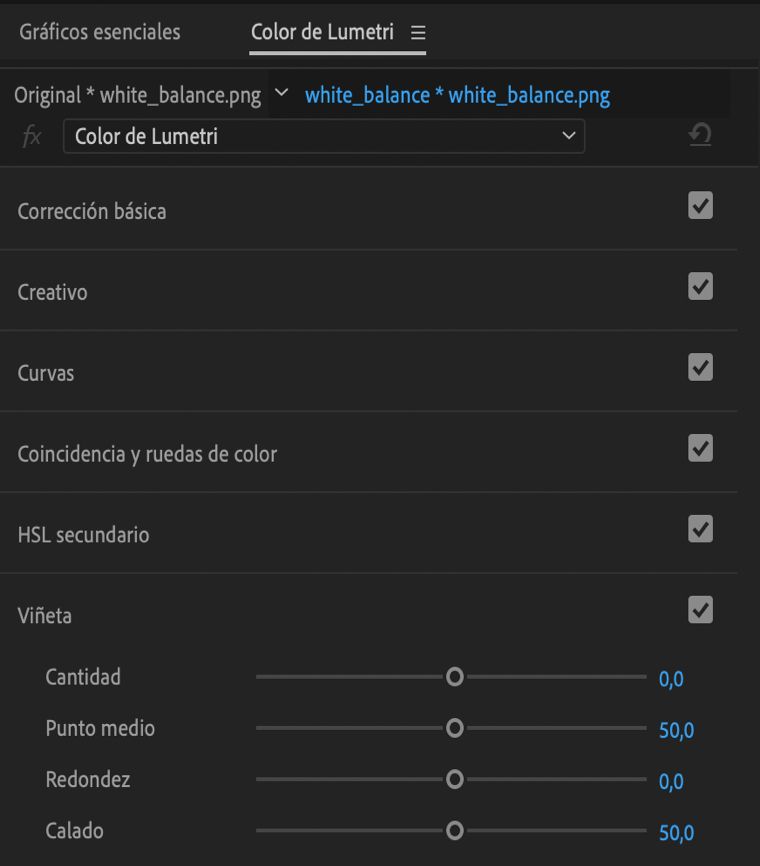Viewport: 760px width, 866px height.
Task: Click the fx badge icon
Action: 33,136
